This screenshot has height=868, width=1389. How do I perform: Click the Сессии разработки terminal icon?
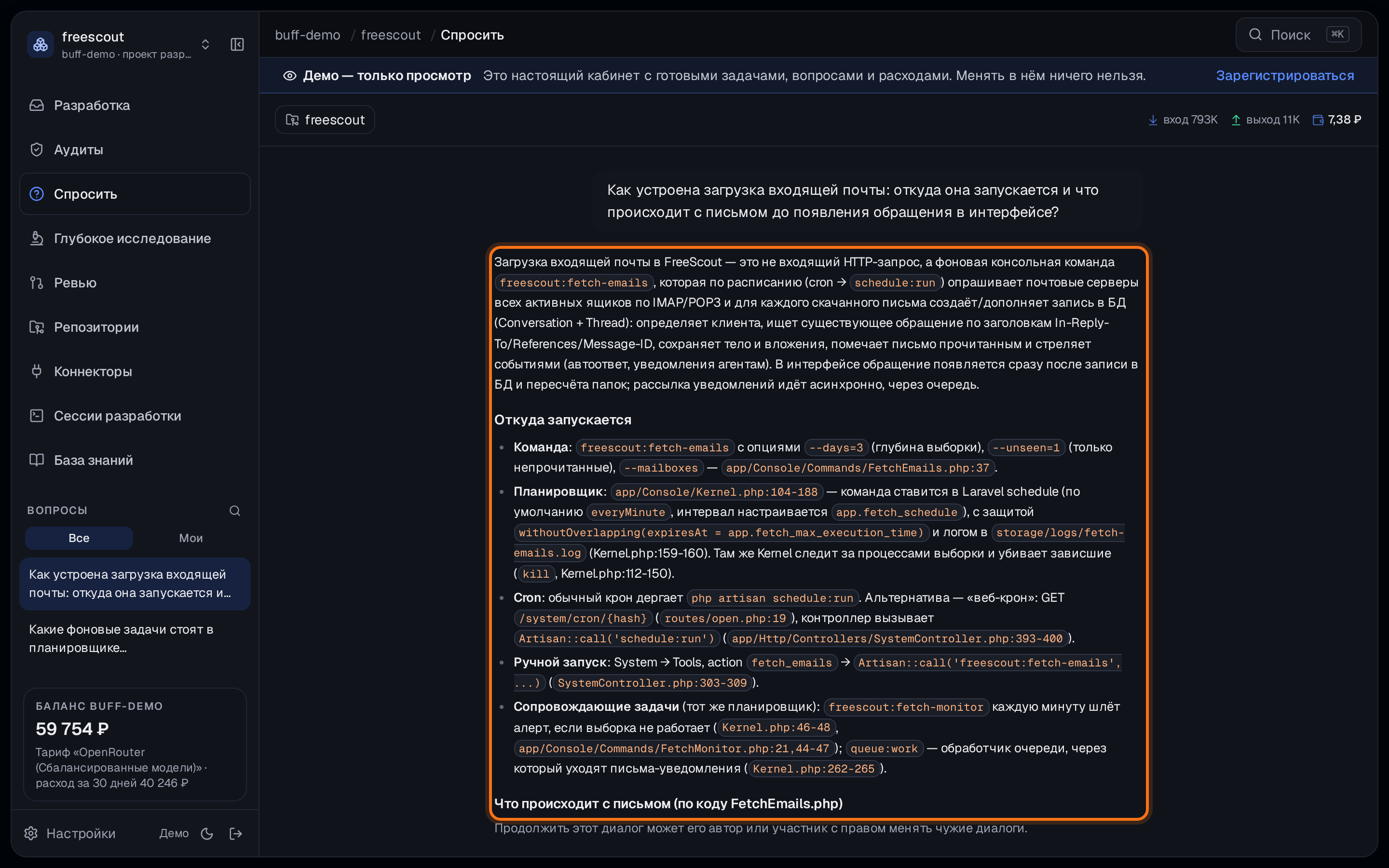pos(37,416)
